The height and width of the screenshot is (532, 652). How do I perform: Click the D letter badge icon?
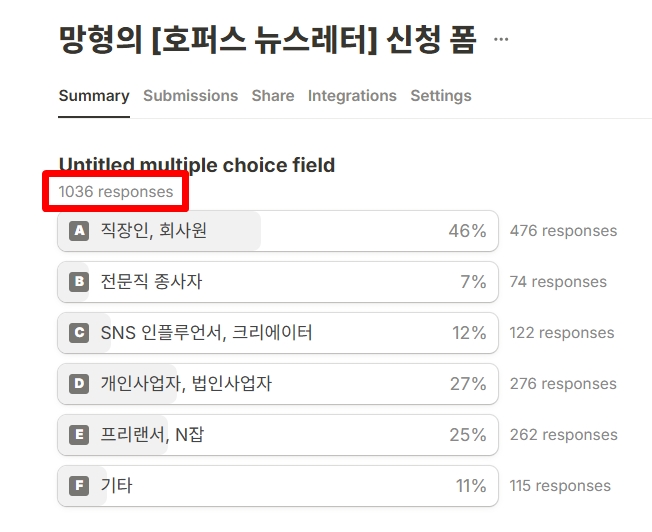coord(79,384)
